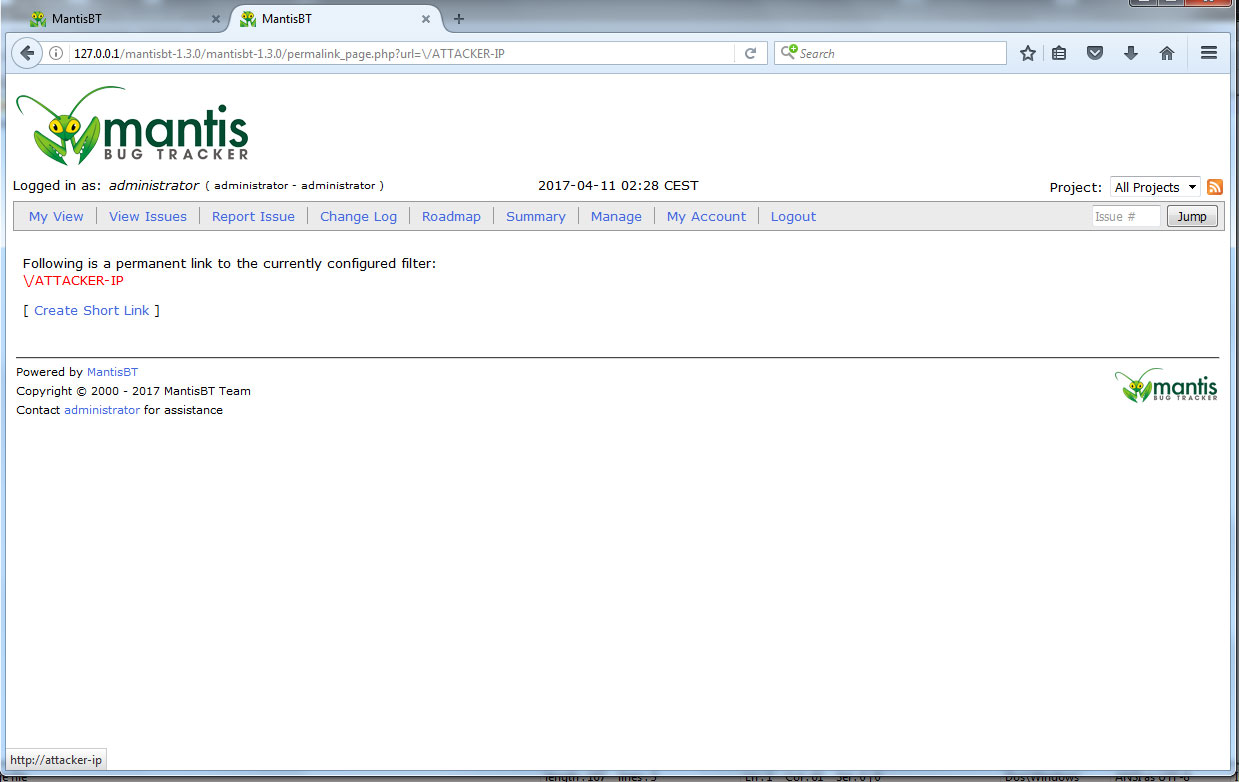Go to the browser home icon
This screenshot has width=1239, height=782.
pyautogui.click(x=1166, y=54)
